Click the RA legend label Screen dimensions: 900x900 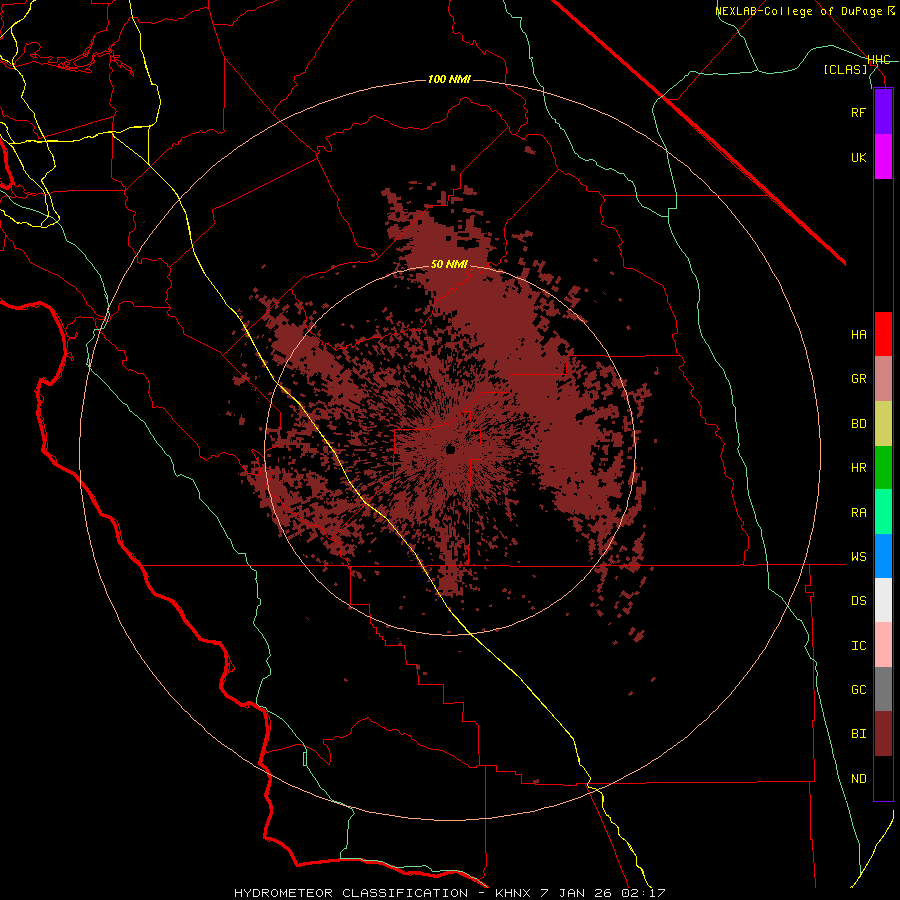pos(858,513)
